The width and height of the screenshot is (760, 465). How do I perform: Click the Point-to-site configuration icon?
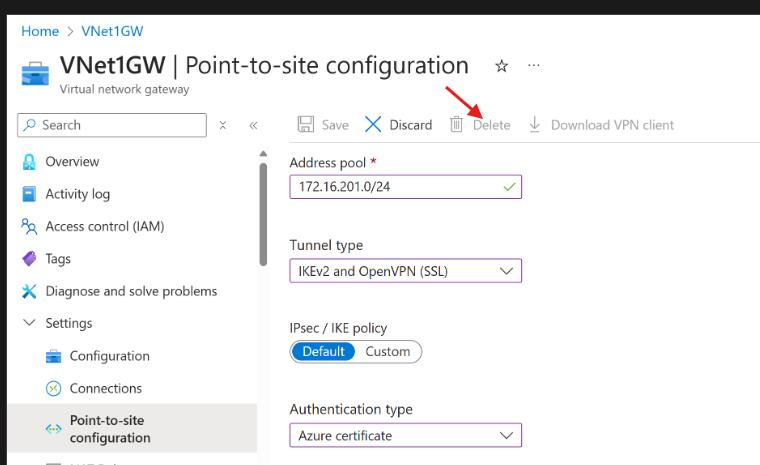(x=53, y=429)
